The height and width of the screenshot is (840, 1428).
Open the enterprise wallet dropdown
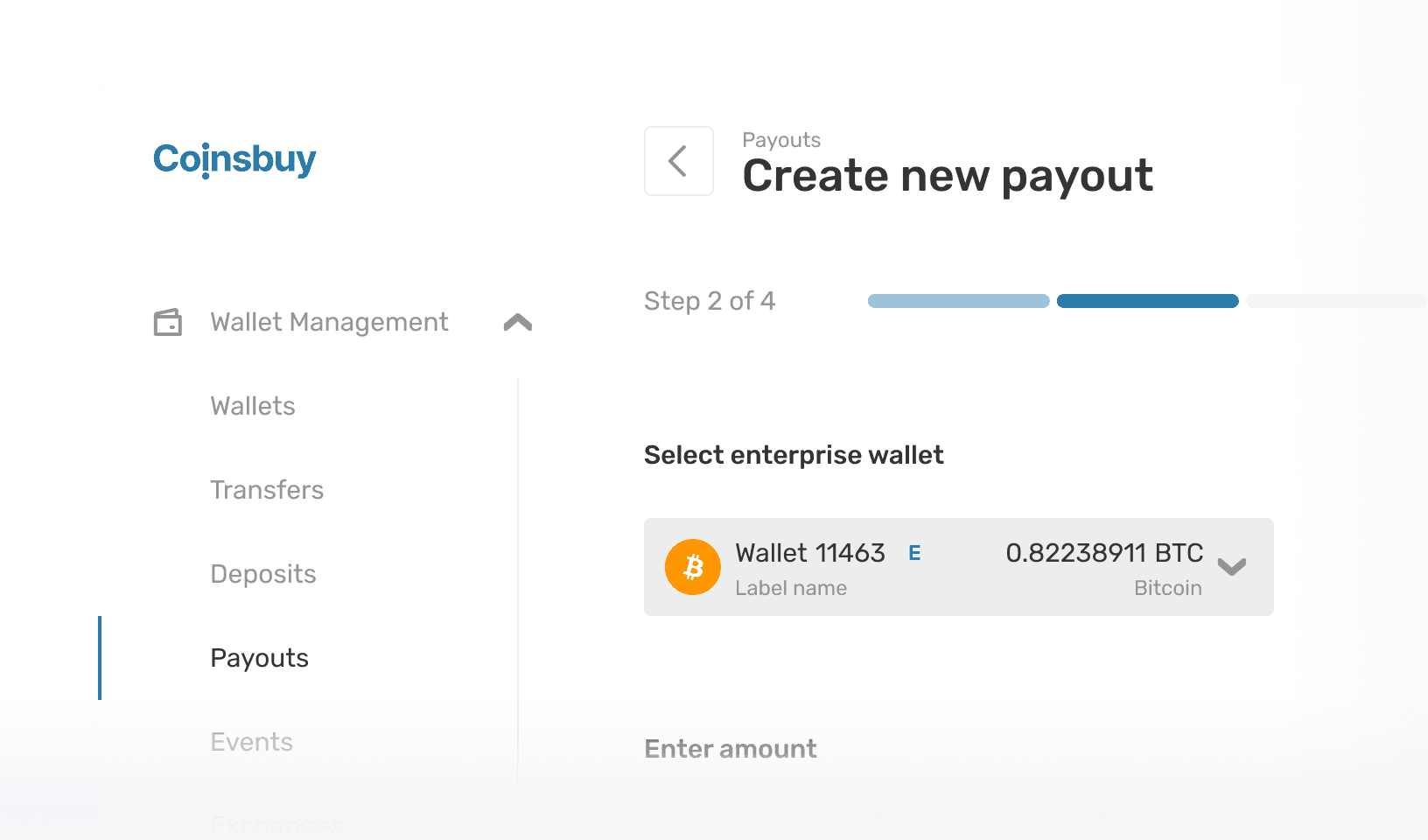pos(1232,567)
